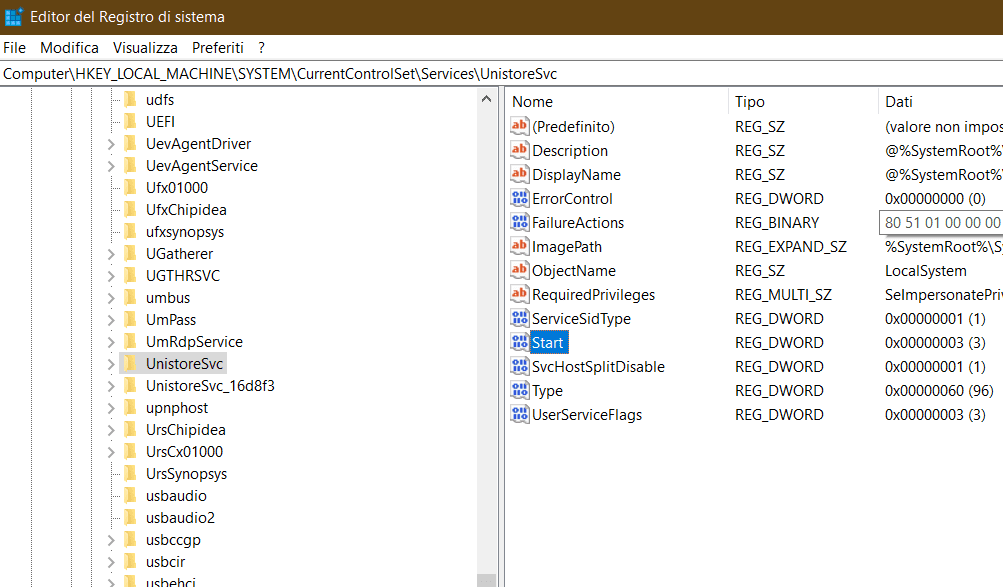Click the Registry Editor app icon in title bar

(14, 17)
